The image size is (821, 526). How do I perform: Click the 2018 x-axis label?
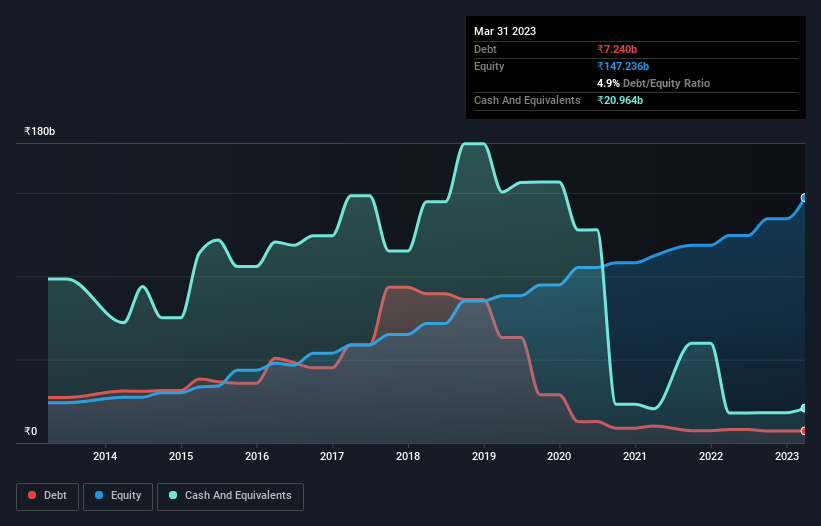(408, 456)
